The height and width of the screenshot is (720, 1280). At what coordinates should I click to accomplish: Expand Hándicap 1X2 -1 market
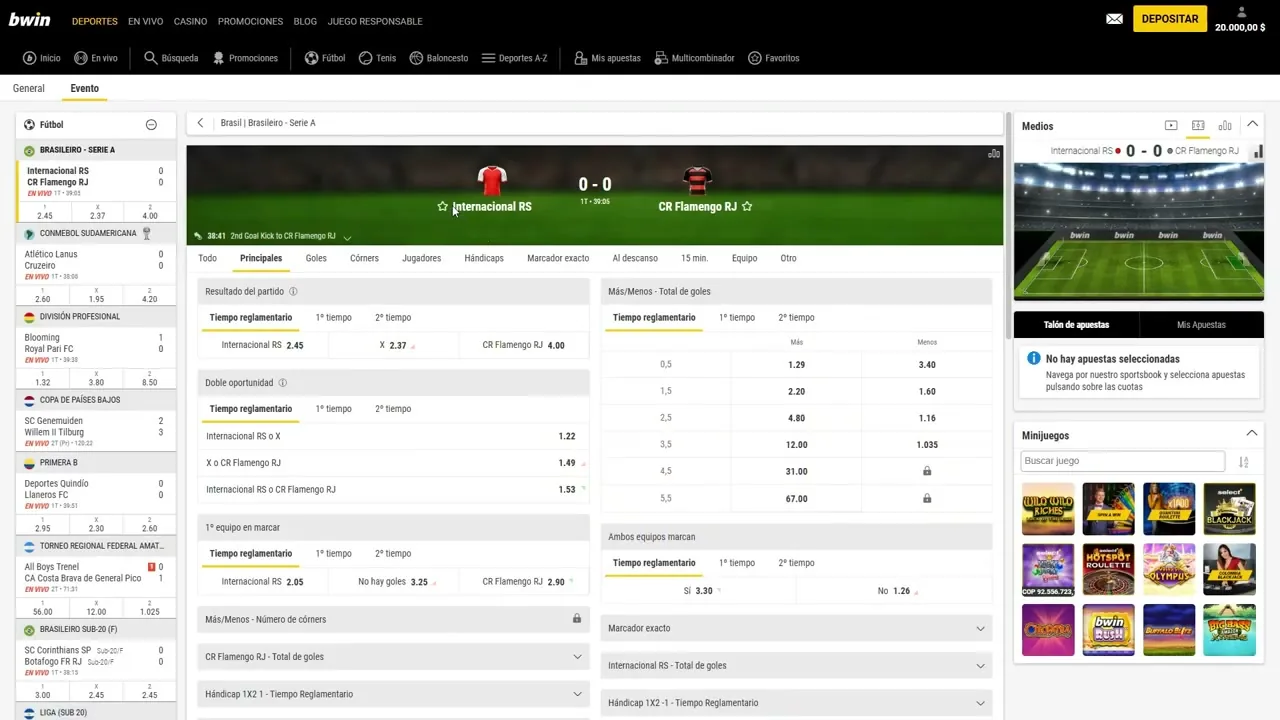point(796,703)
